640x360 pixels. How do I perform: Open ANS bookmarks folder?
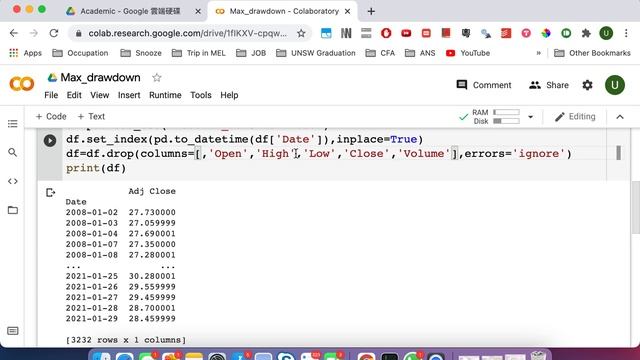[x=420, y=53]
